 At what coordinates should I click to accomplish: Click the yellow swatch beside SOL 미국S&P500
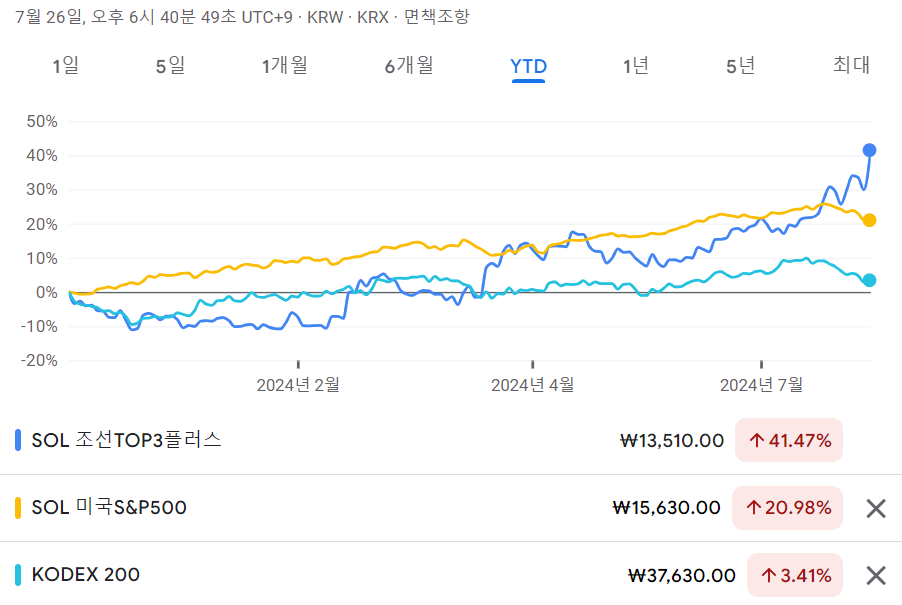tap(18, 508)
